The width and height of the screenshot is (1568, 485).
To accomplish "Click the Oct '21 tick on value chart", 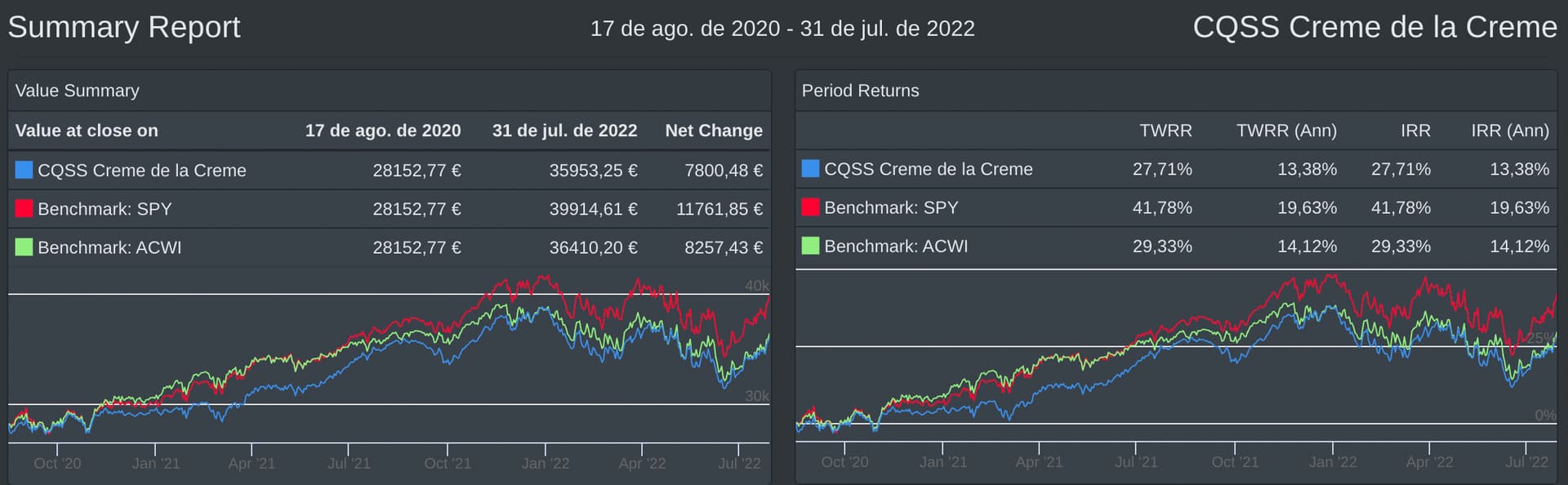I will [x=448, y=463].
